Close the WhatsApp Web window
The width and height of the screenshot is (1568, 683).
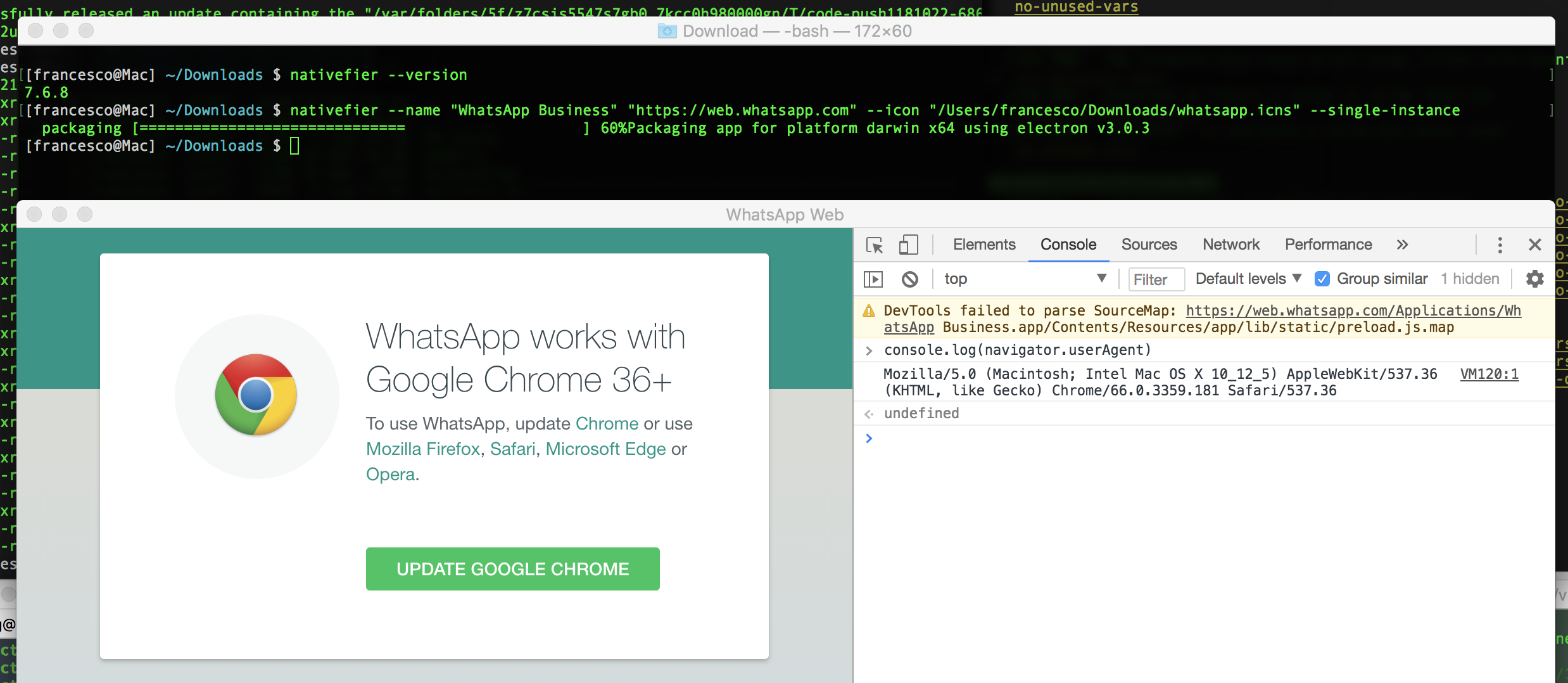click(x=35, y=214)
